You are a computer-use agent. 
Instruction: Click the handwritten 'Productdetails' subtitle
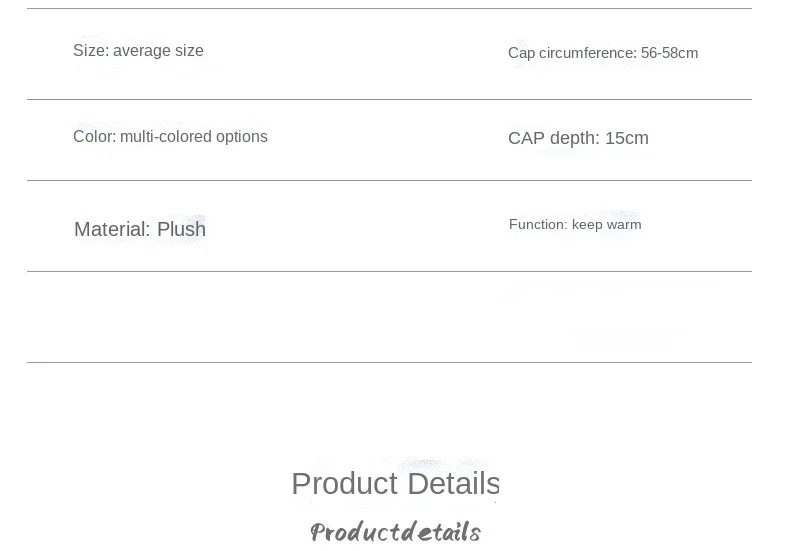(x=396, y=532)
